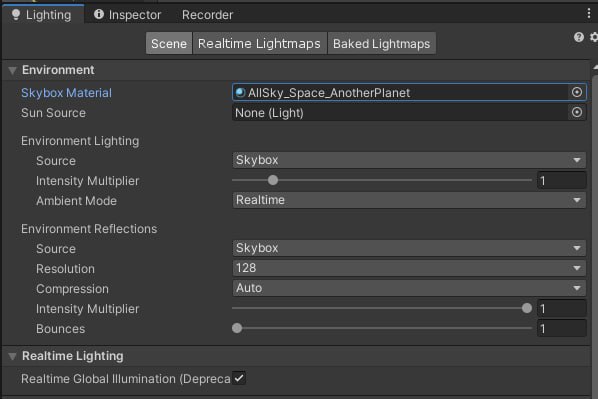The image size is (598, 399).
Task: Click the Environment Lighting Intensity Multiplier value field
Action: [561, 180]
